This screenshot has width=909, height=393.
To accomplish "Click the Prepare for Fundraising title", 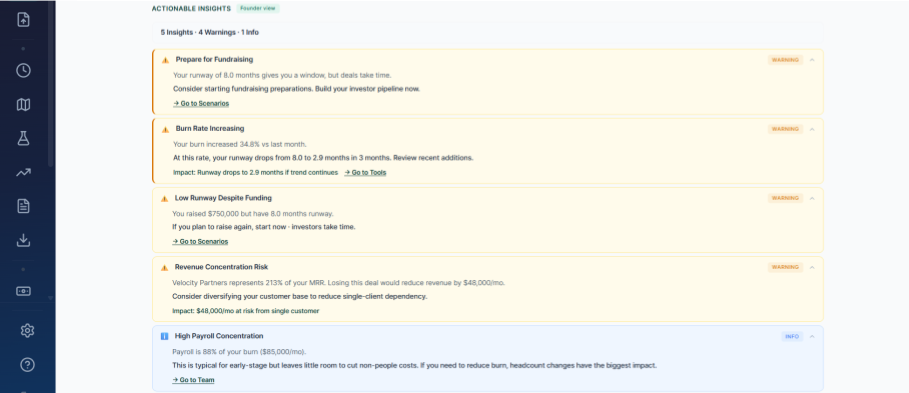I will tap(214, 60).
